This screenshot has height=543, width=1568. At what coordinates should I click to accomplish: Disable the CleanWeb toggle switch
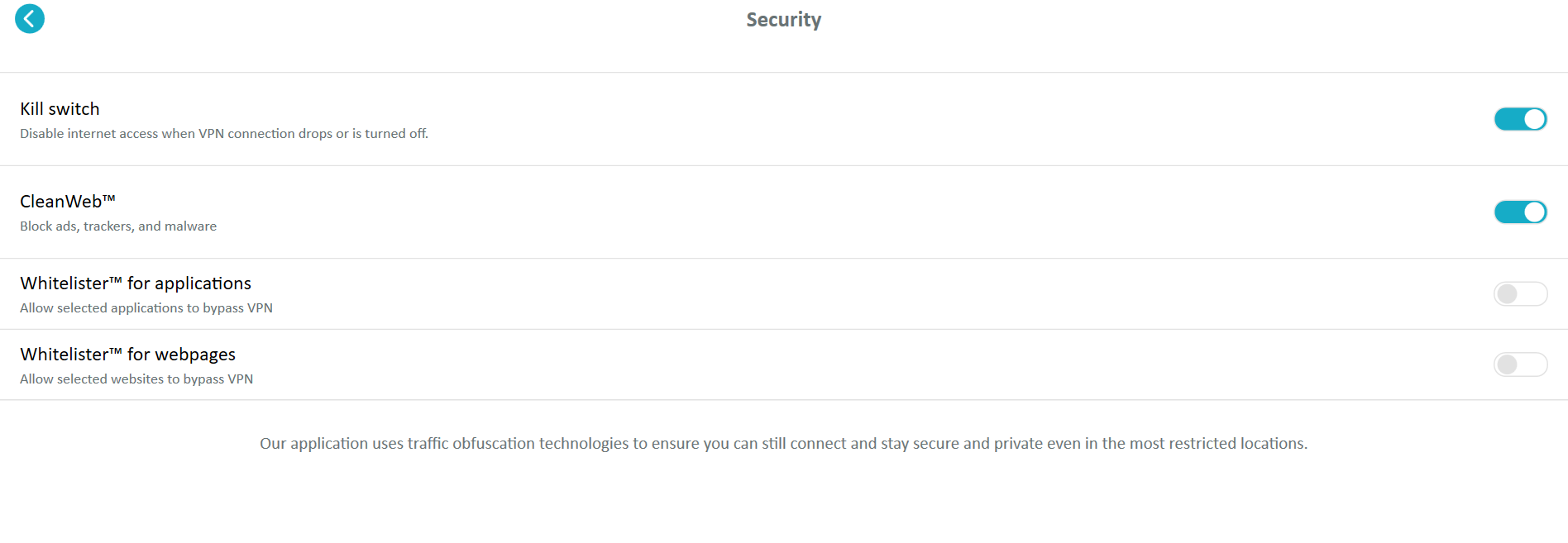coord(1520,212)
